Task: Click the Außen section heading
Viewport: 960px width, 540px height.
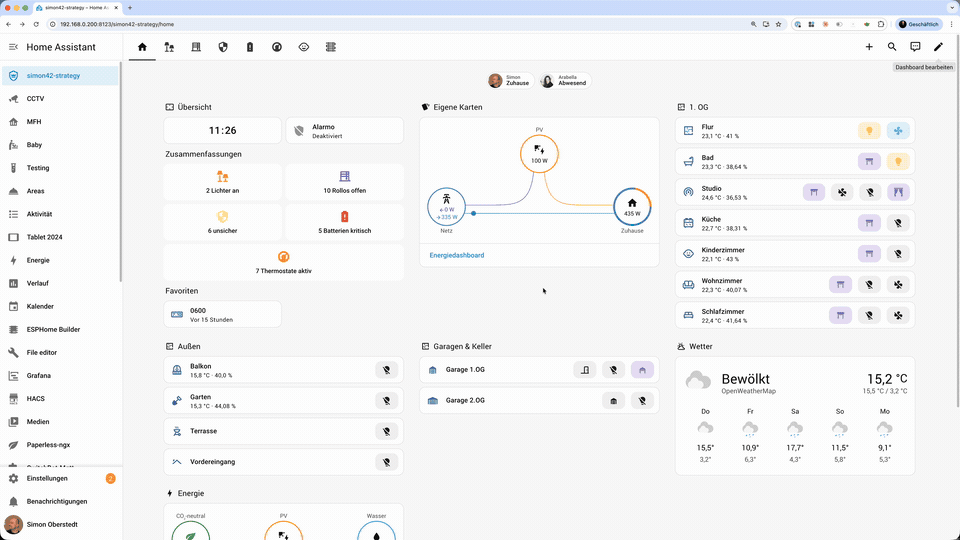Action: tap(189, 347)
